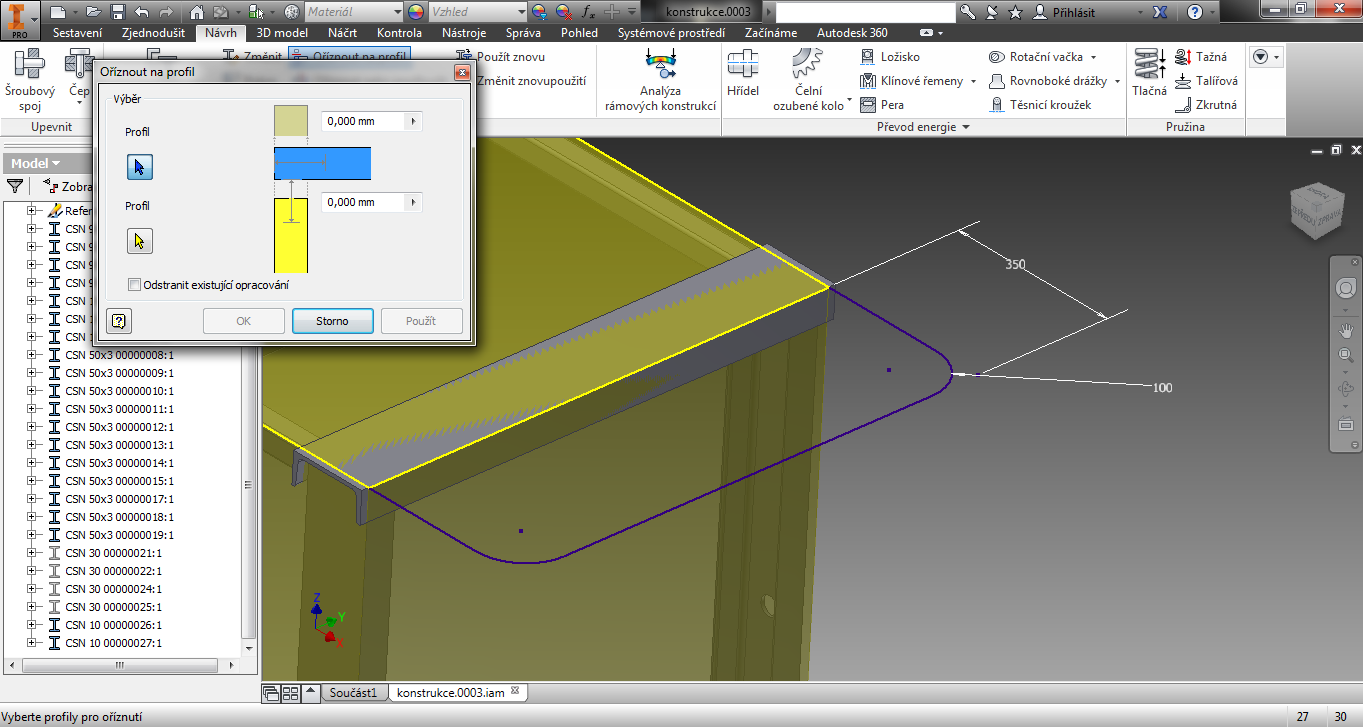Open the appearance color wheel picker

[x=417, y=12]
